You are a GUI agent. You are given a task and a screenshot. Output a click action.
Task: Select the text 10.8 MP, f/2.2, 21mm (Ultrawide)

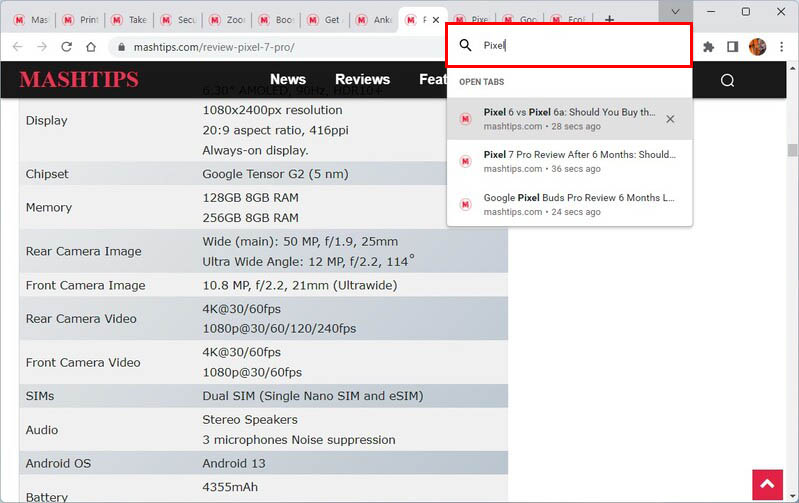click(300, 285)
